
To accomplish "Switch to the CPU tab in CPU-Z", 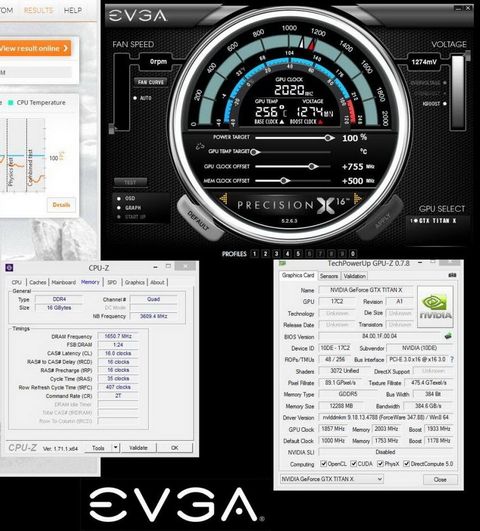I will pyautogui.click(x=16, y=282).
